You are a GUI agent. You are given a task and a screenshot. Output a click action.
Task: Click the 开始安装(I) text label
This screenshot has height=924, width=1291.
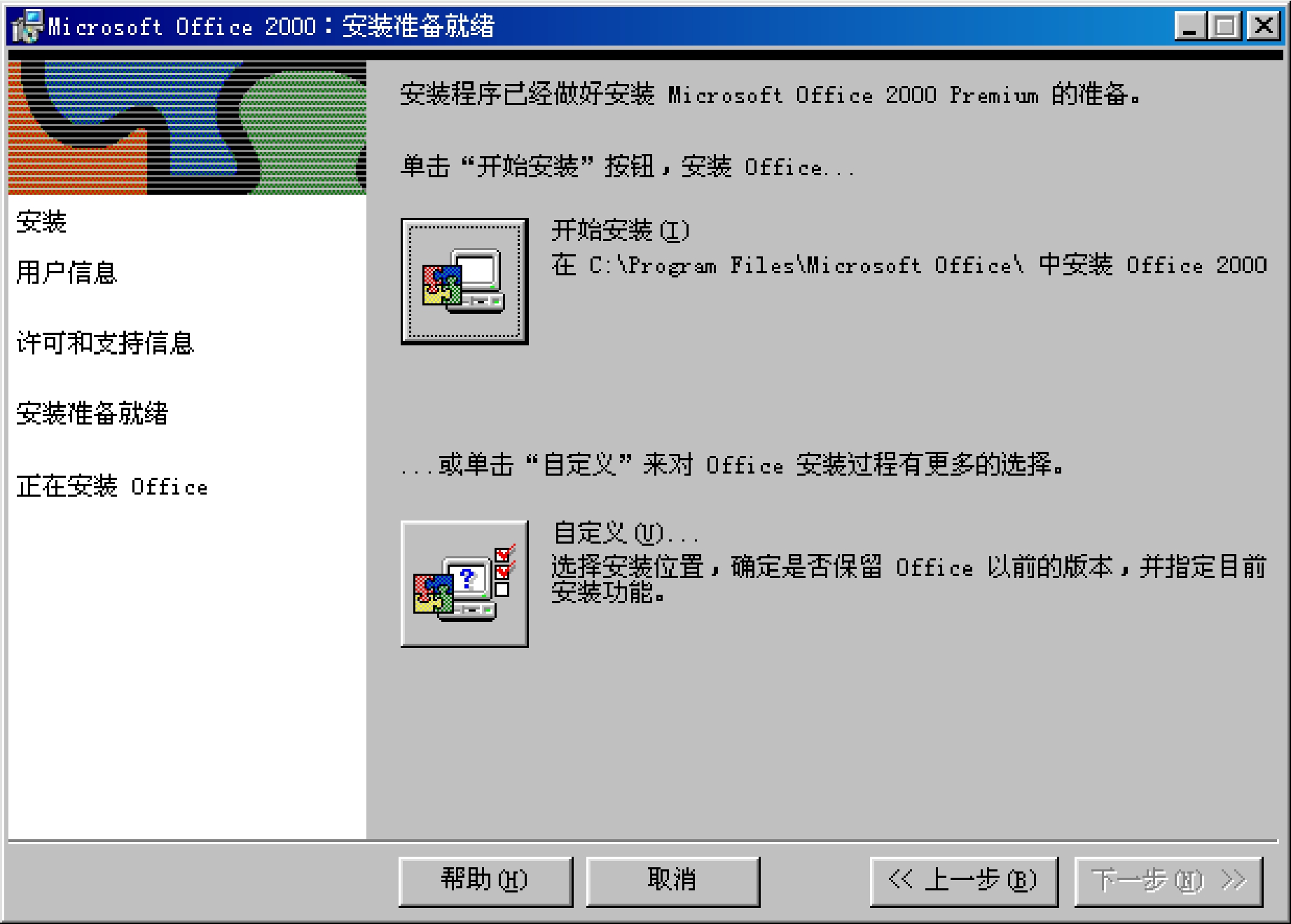[x=621, y=230]
